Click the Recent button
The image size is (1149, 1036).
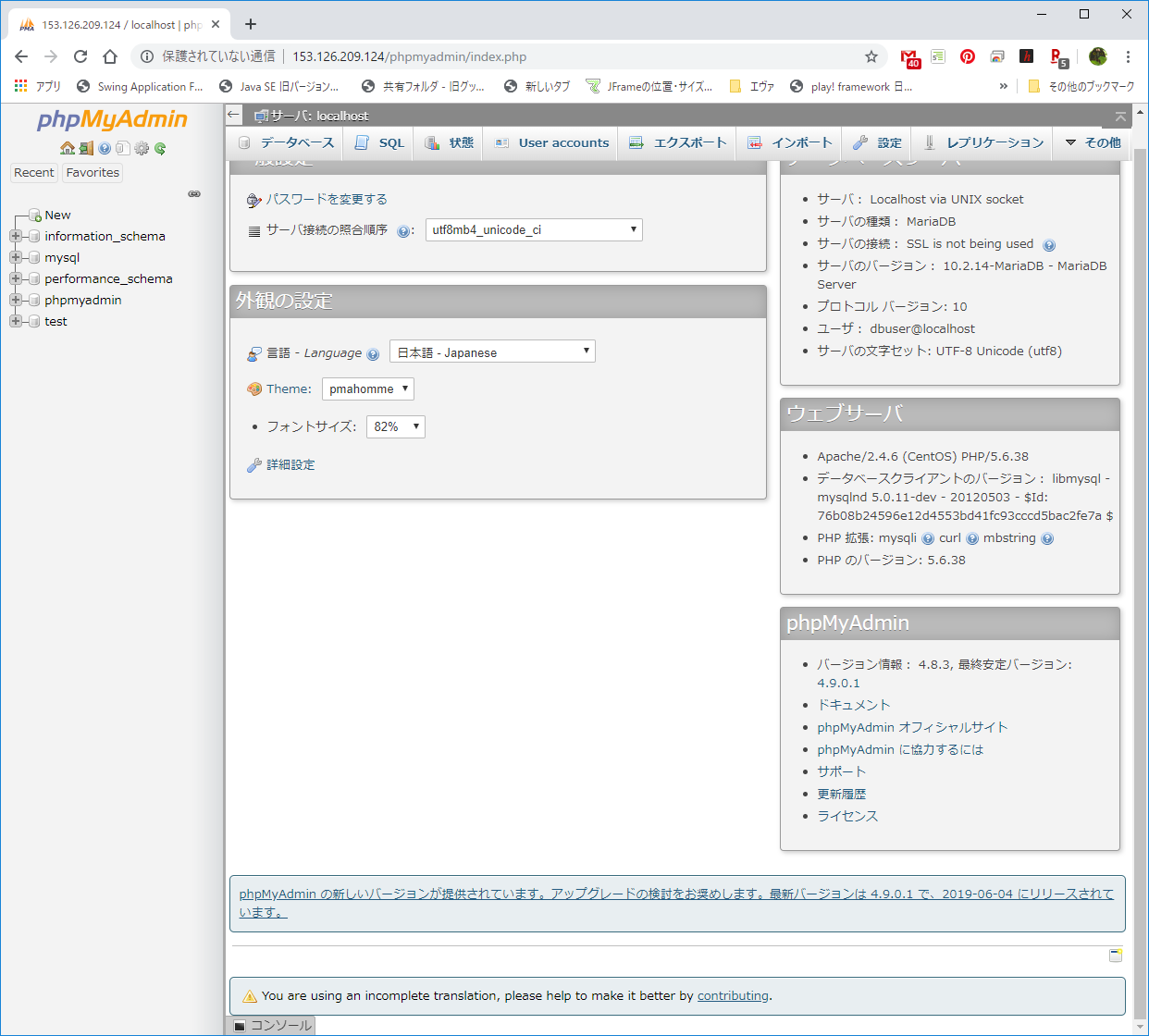pyautogui.click(x=34, y=172)
